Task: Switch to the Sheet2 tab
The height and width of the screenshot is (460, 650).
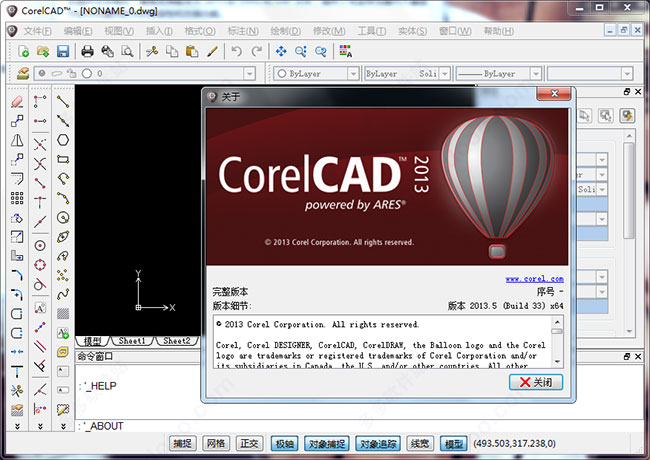Action: tap(177, 341)
